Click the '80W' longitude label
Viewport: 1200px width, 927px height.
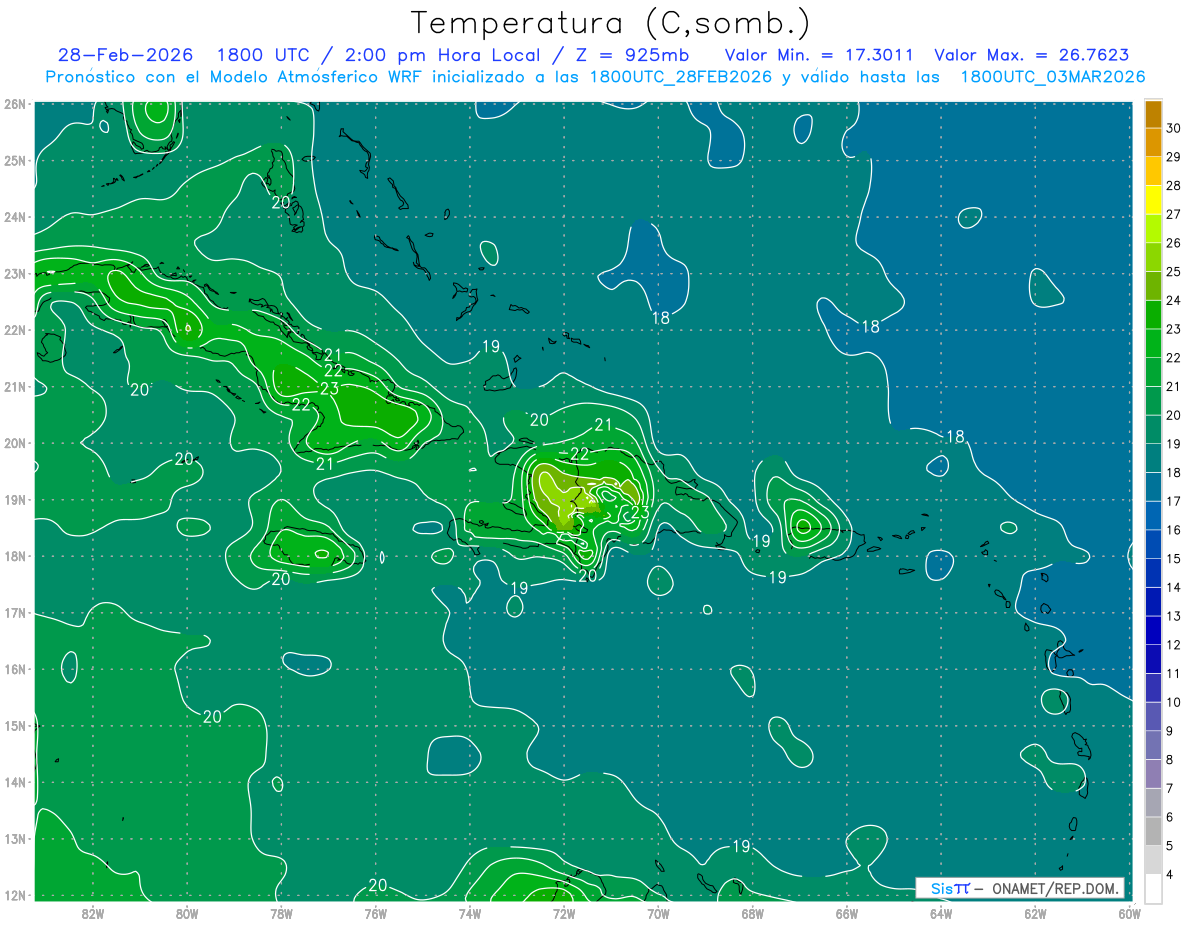[187, 913]
